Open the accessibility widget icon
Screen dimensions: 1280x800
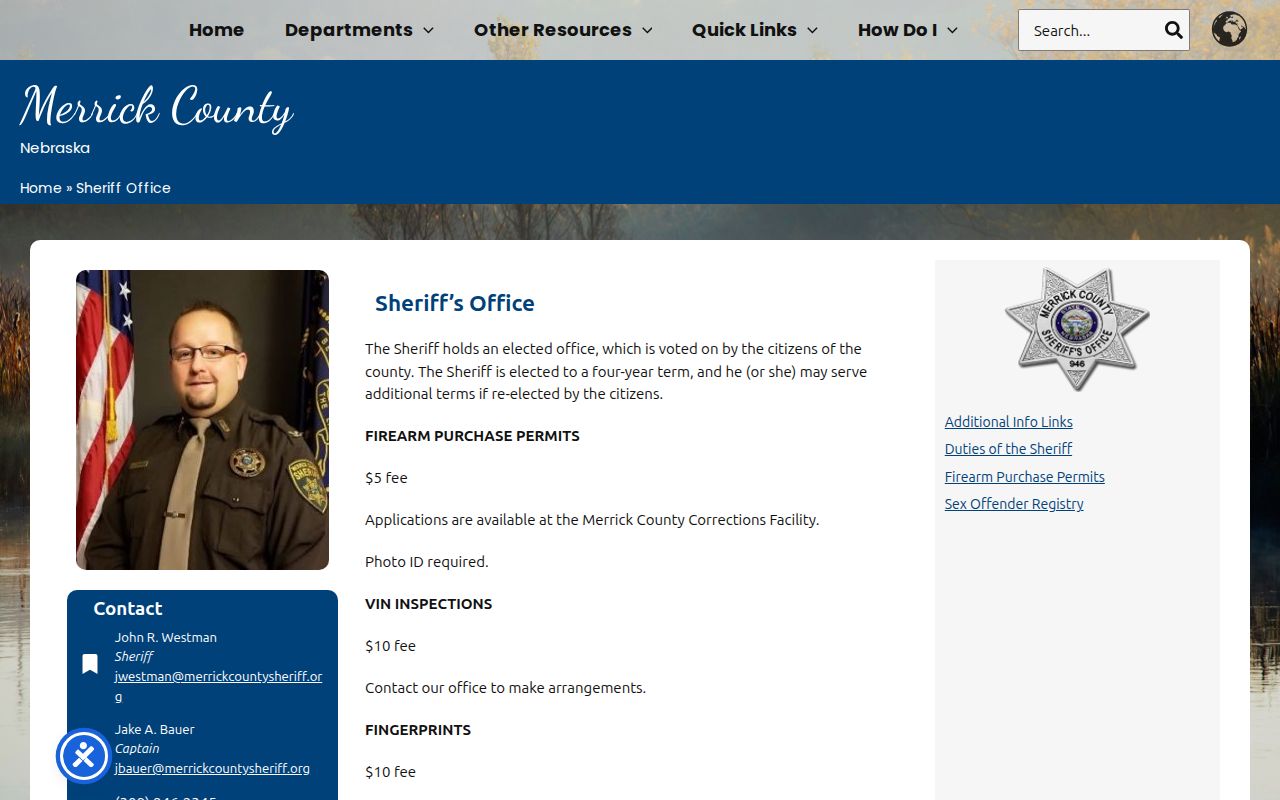click(83, 756)
